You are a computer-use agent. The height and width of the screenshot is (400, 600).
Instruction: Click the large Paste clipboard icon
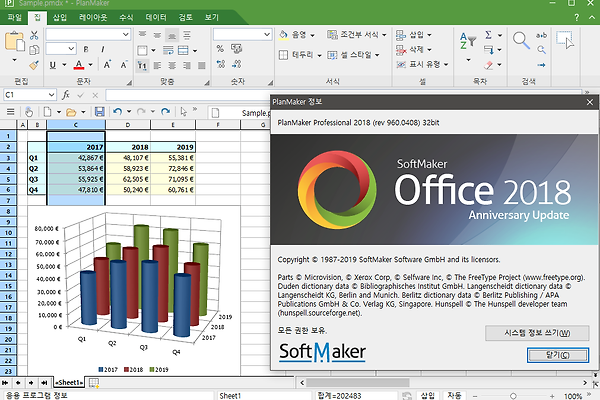(15, 41)
